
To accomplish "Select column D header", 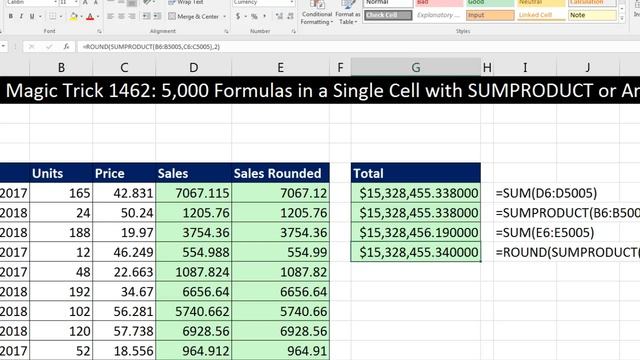I will (193, 67).
